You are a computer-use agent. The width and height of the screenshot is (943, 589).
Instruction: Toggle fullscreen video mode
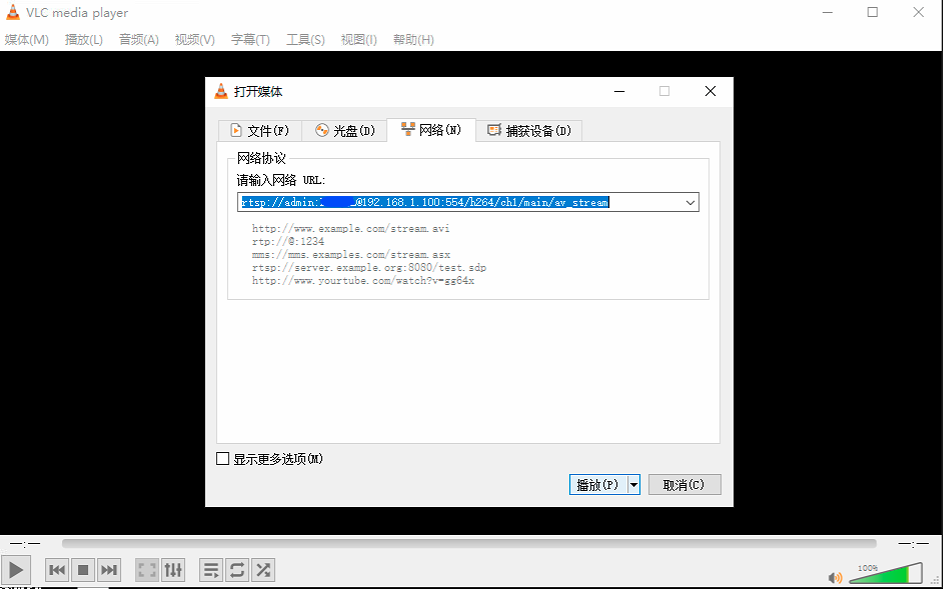[147, 570]
